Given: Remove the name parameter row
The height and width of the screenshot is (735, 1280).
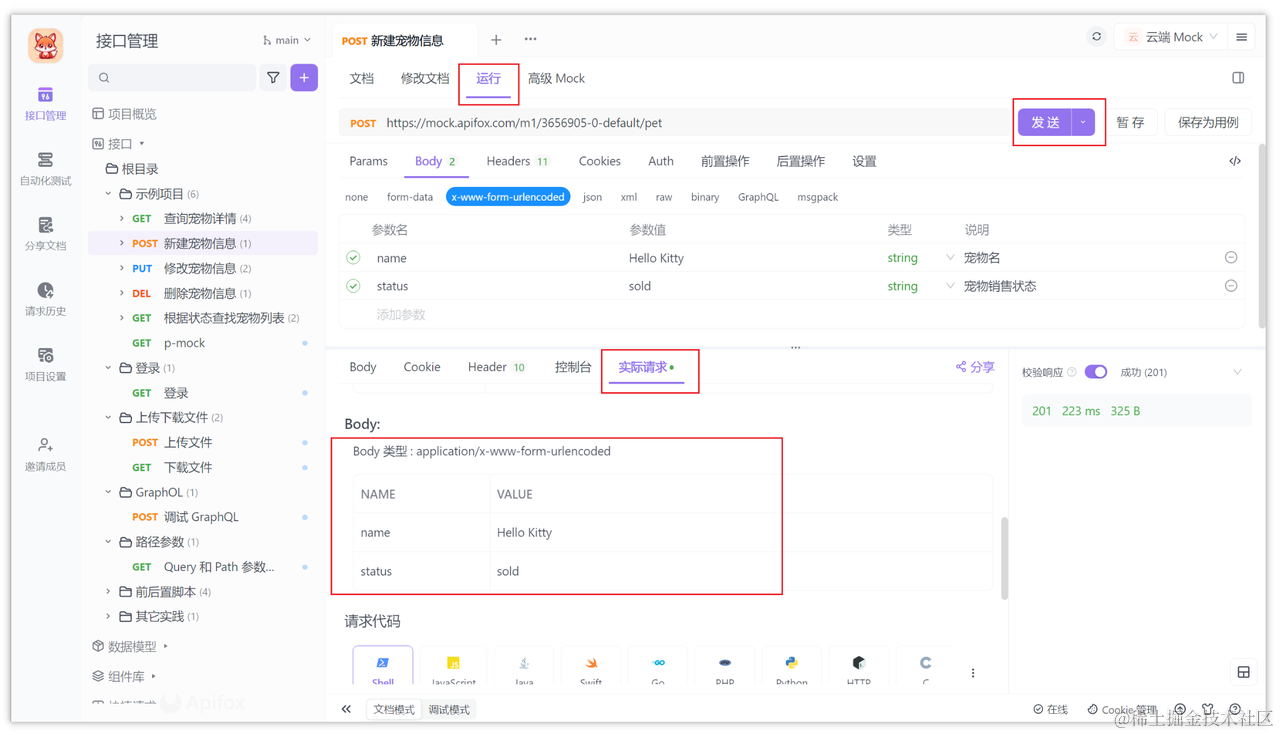Looking at the screenshot, I should 1231,258.
